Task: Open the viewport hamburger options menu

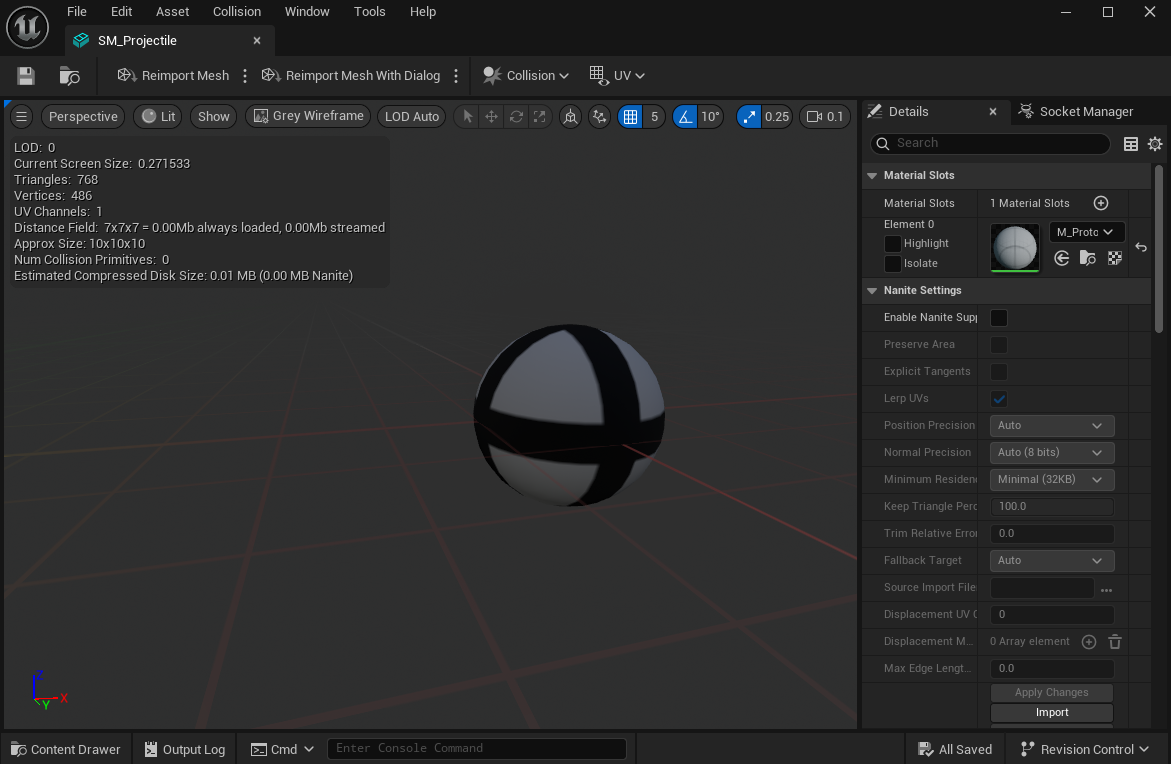Action: (x=21, y=116)
